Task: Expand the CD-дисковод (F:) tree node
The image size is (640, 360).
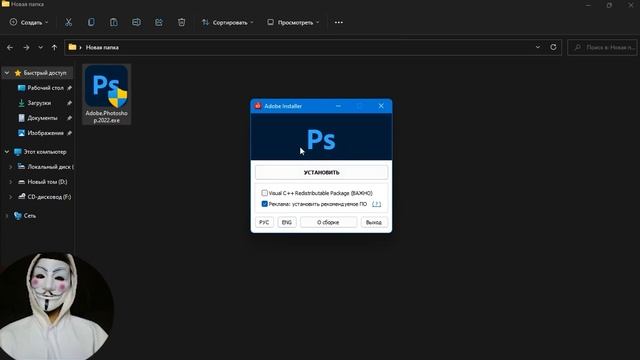Action: pos(11,197)
